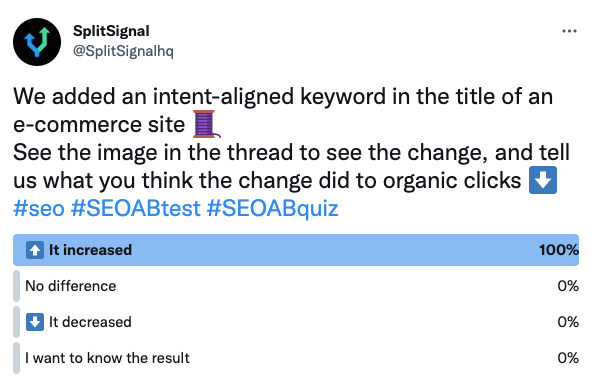Click the purple thread spool emoji

tap(206, 124)
